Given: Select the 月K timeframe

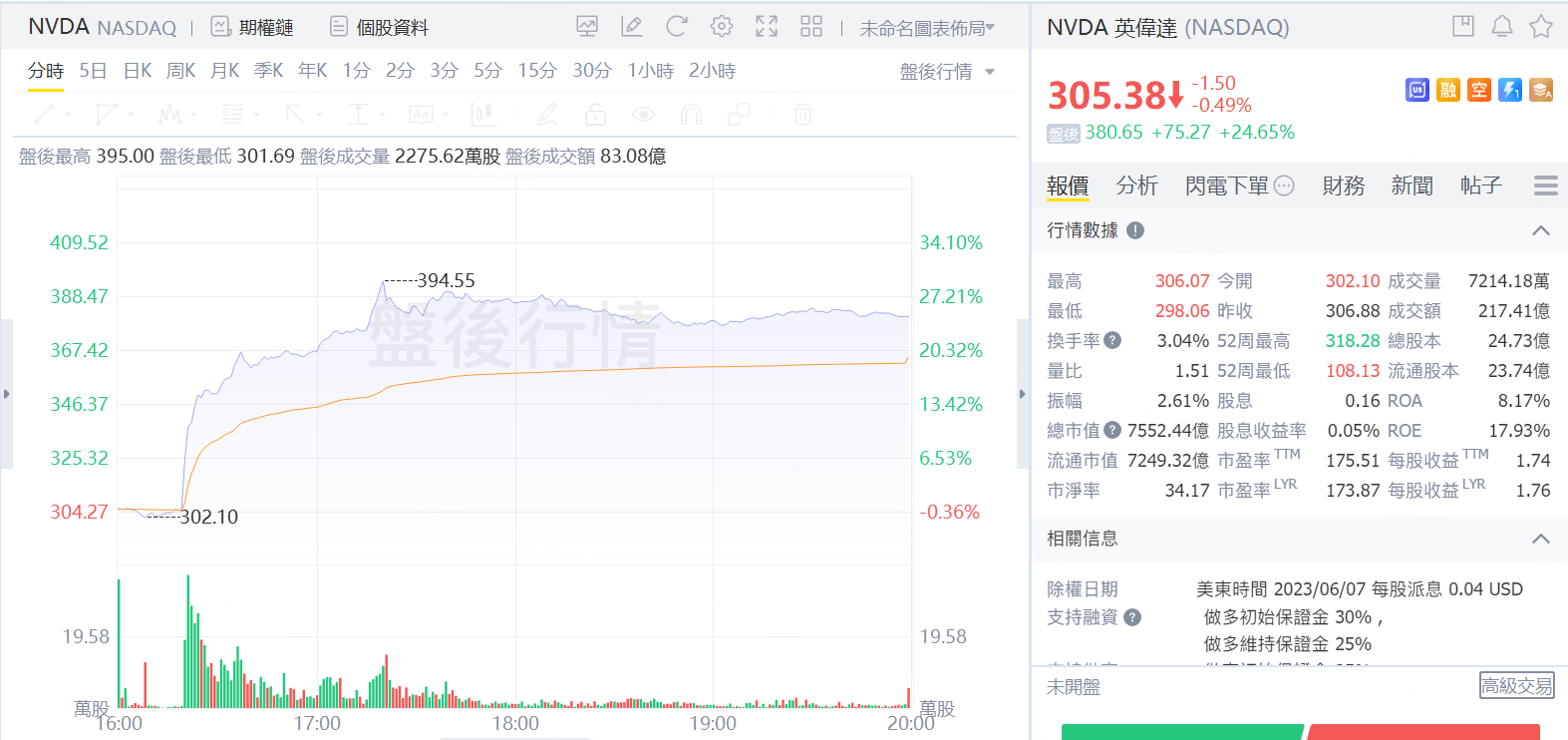Looking at the screenshot, I should [225, 71].
